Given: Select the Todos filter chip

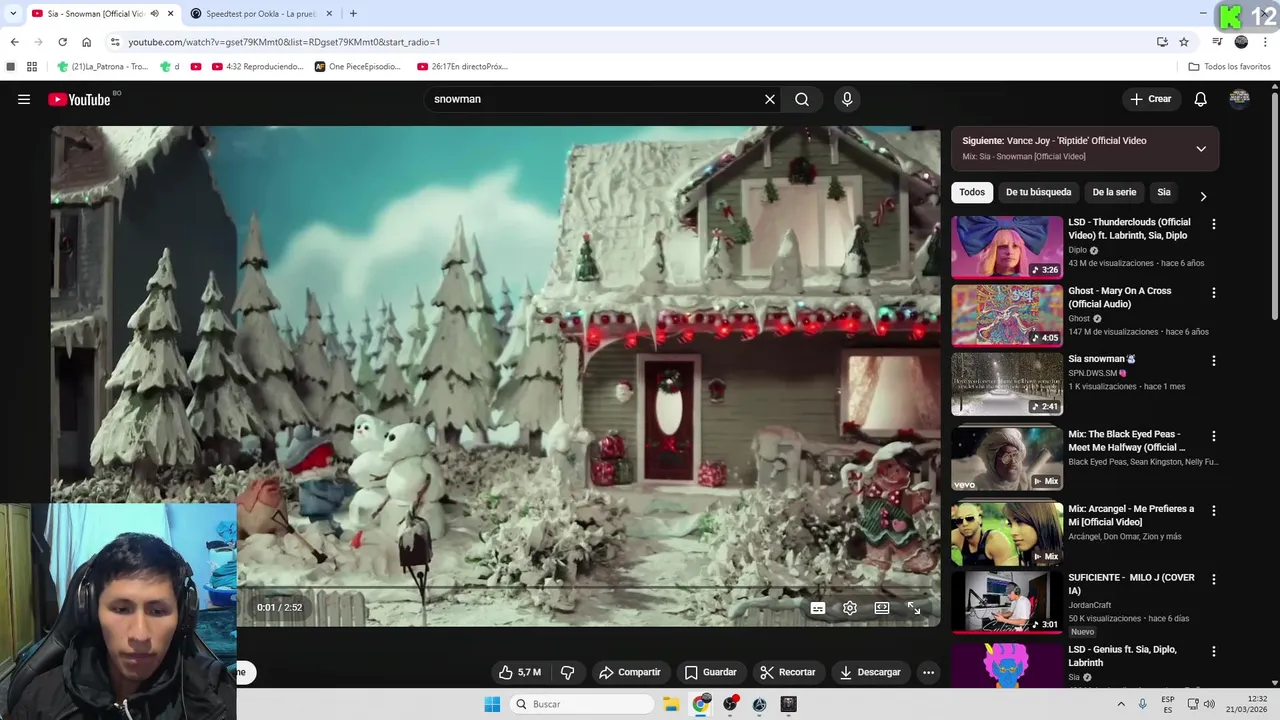Looking at the screenshot, I should (x=972, y=192).
